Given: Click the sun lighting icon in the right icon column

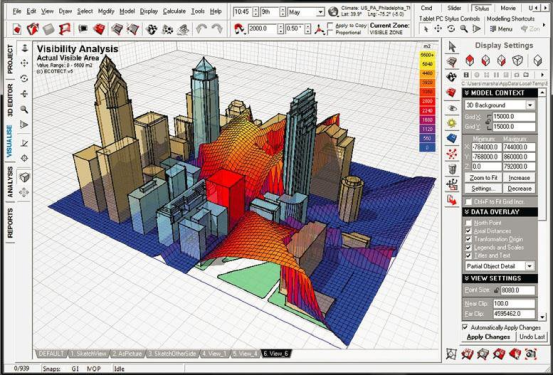Looking at the screenshot, I should [452, 123].
